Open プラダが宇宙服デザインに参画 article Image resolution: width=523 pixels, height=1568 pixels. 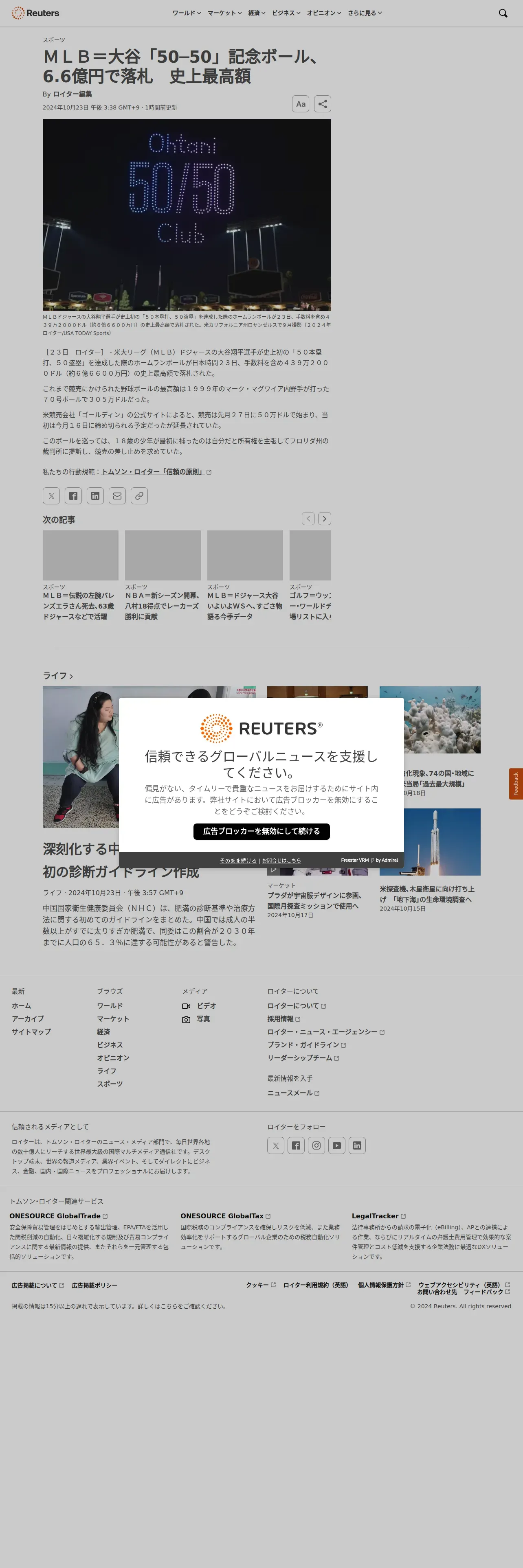pyautogui.click(x=315, y=900)
